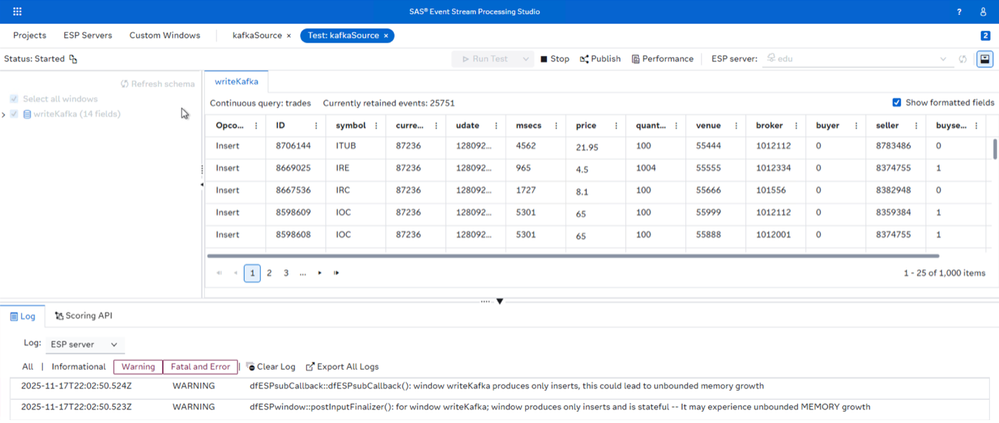Click Refresh schema
This screenshot has height=423, width=999.
pos(158,84)
